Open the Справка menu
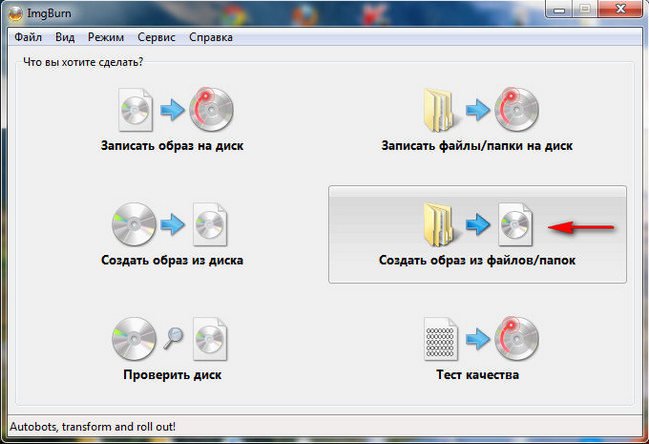This screenshot has height=444, width=649. pyautogui.click(x=211, y=37)
